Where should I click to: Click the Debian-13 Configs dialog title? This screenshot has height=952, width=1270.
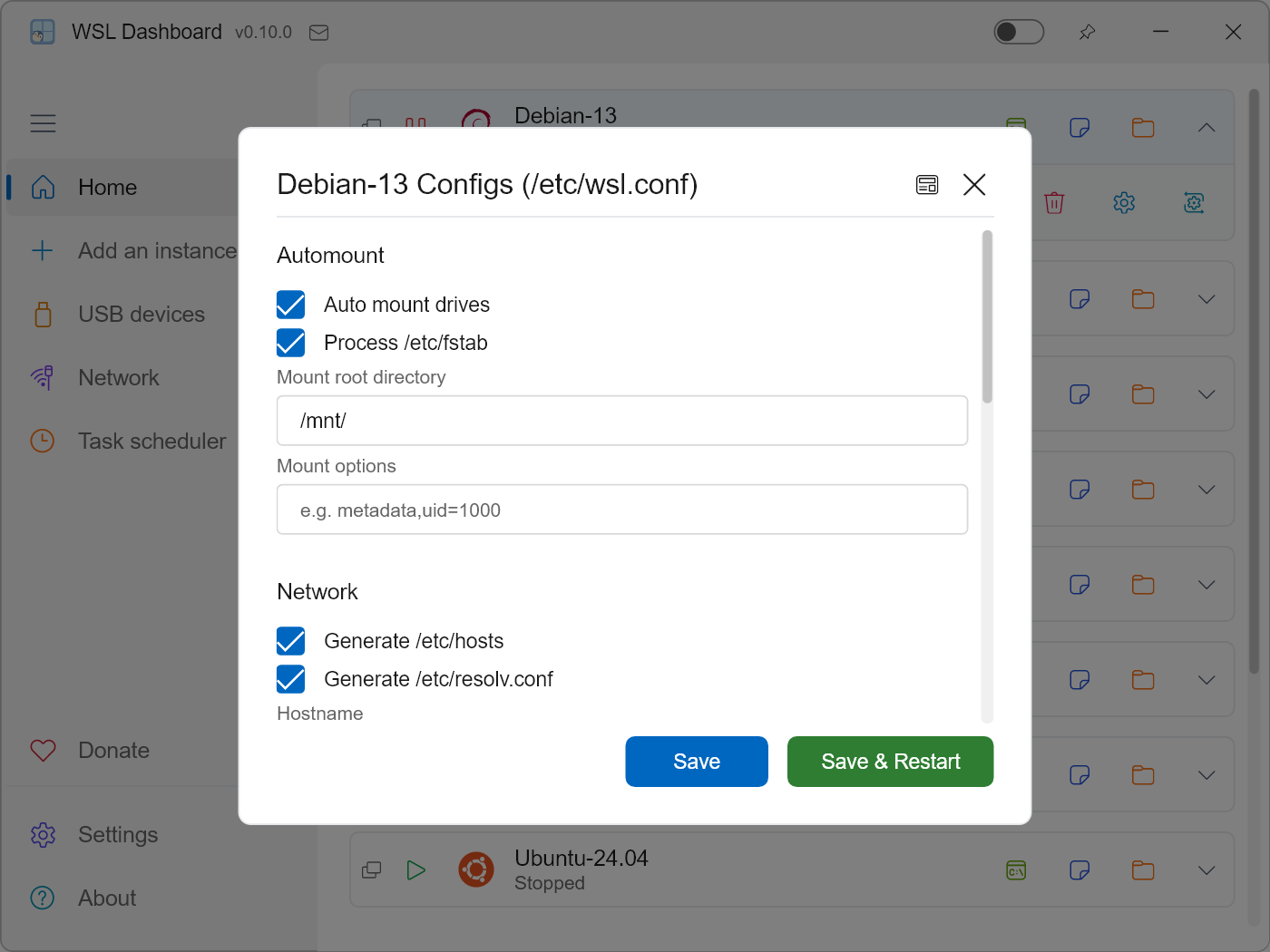tap(487, 185)
